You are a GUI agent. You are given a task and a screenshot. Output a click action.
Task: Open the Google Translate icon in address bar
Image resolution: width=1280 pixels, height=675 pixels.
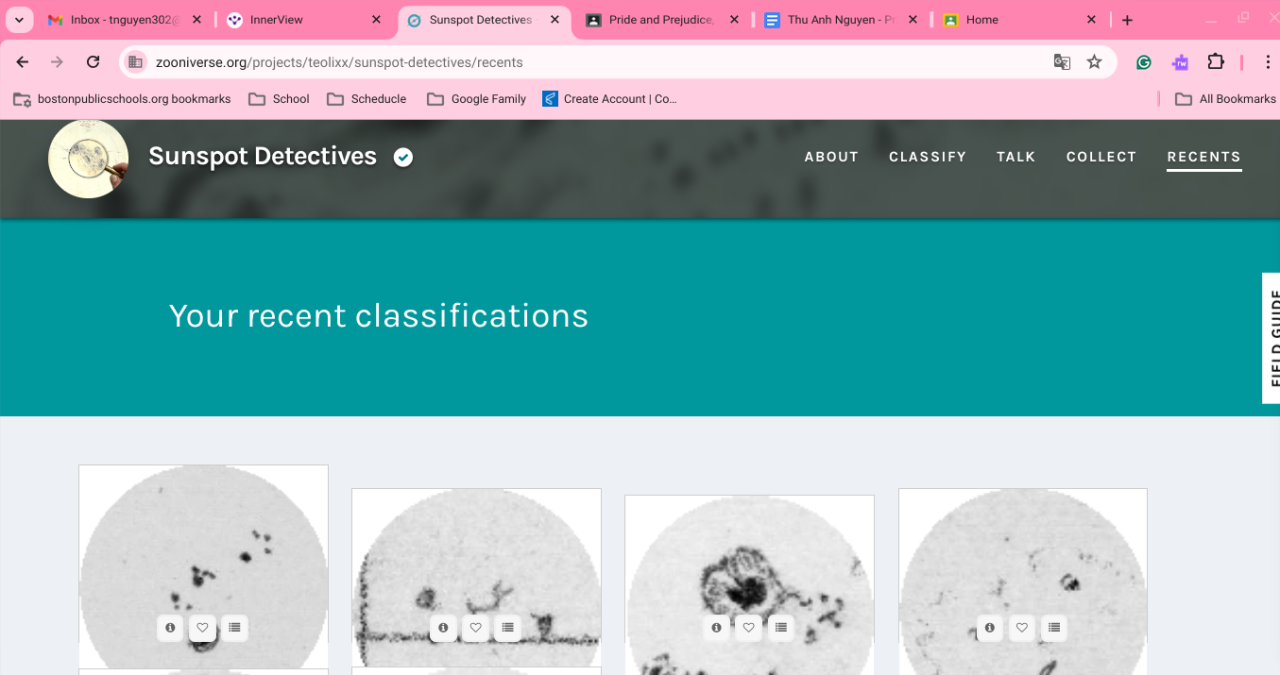click(1062, 62)
